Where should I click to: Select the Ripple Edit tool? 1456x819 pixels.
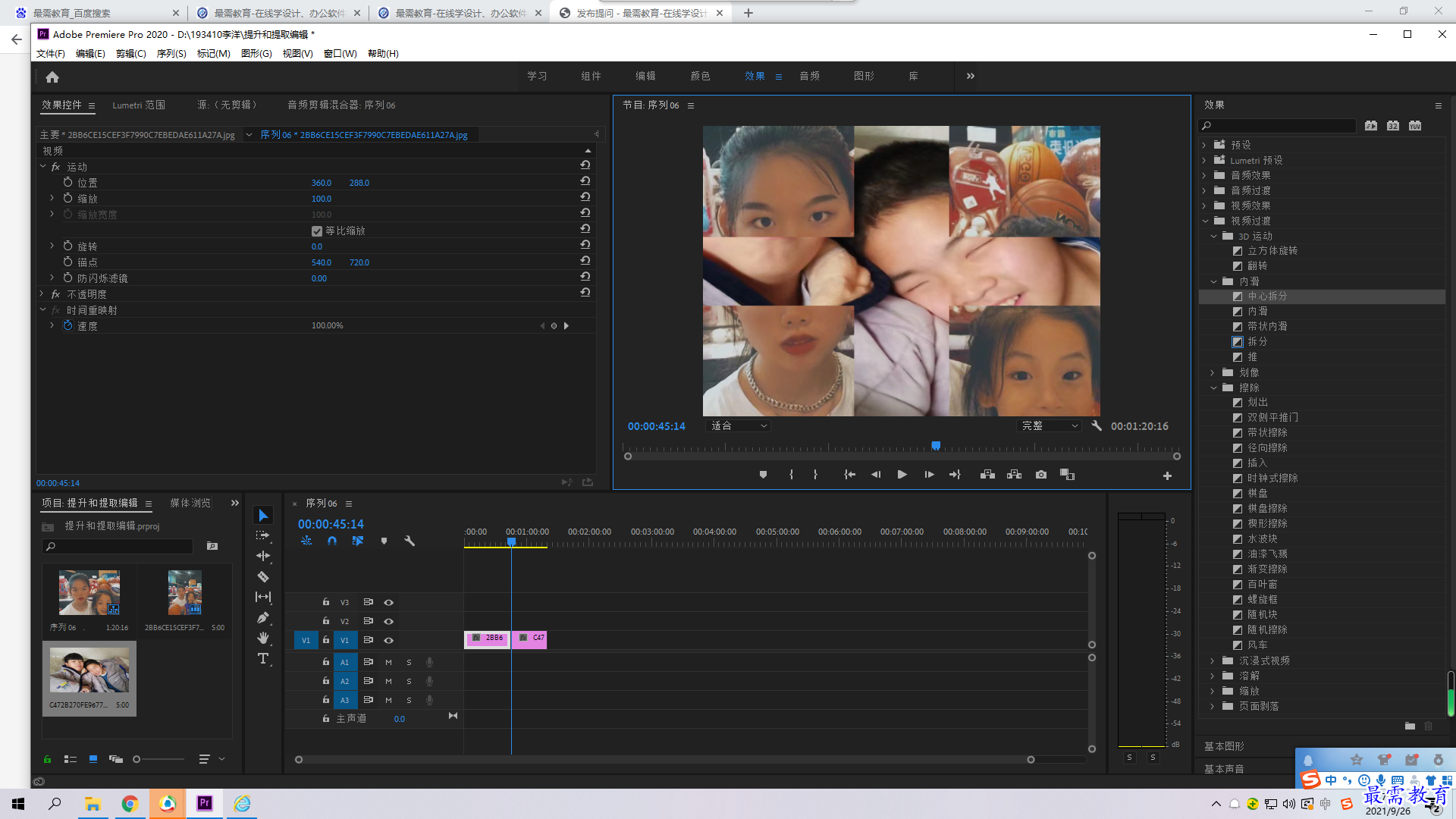(x=263, y=556)
